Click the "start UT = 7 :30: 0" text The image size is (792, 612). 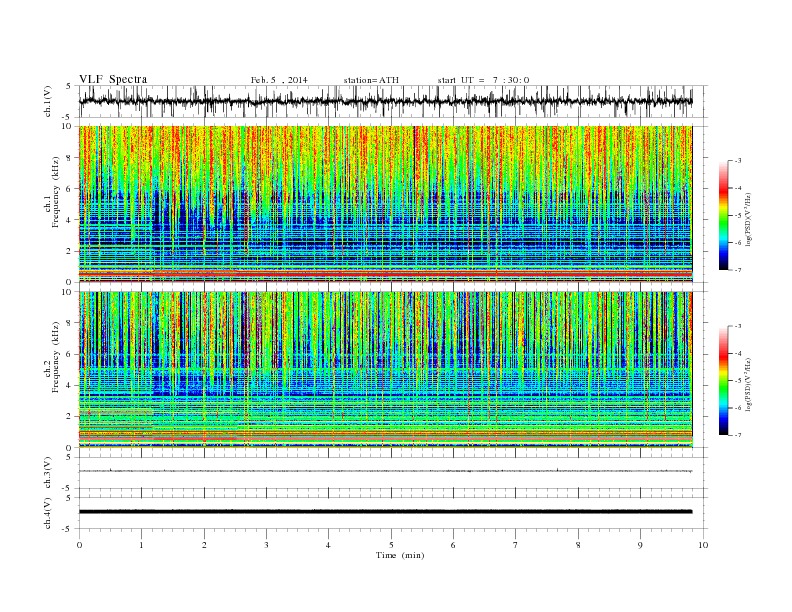click(483, 80)
